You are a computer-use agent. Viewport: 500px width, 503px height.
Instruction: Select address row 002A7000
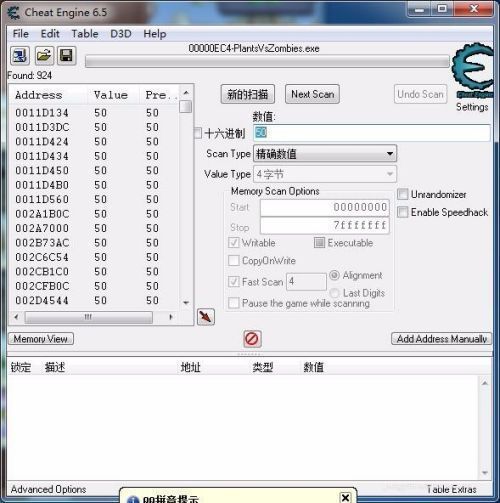pos(95,228)
